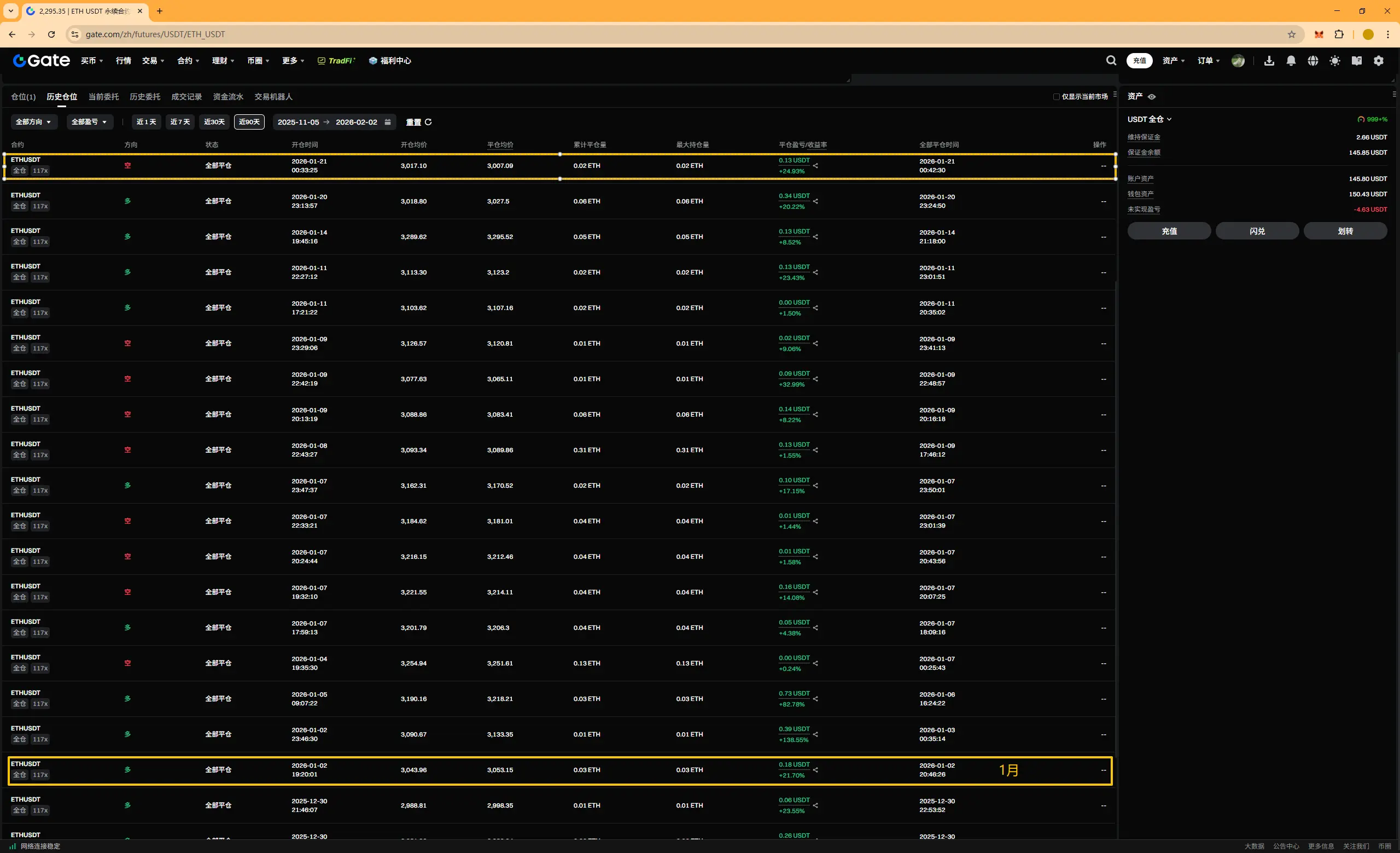Open the settings gear in header

(1379, 61)
